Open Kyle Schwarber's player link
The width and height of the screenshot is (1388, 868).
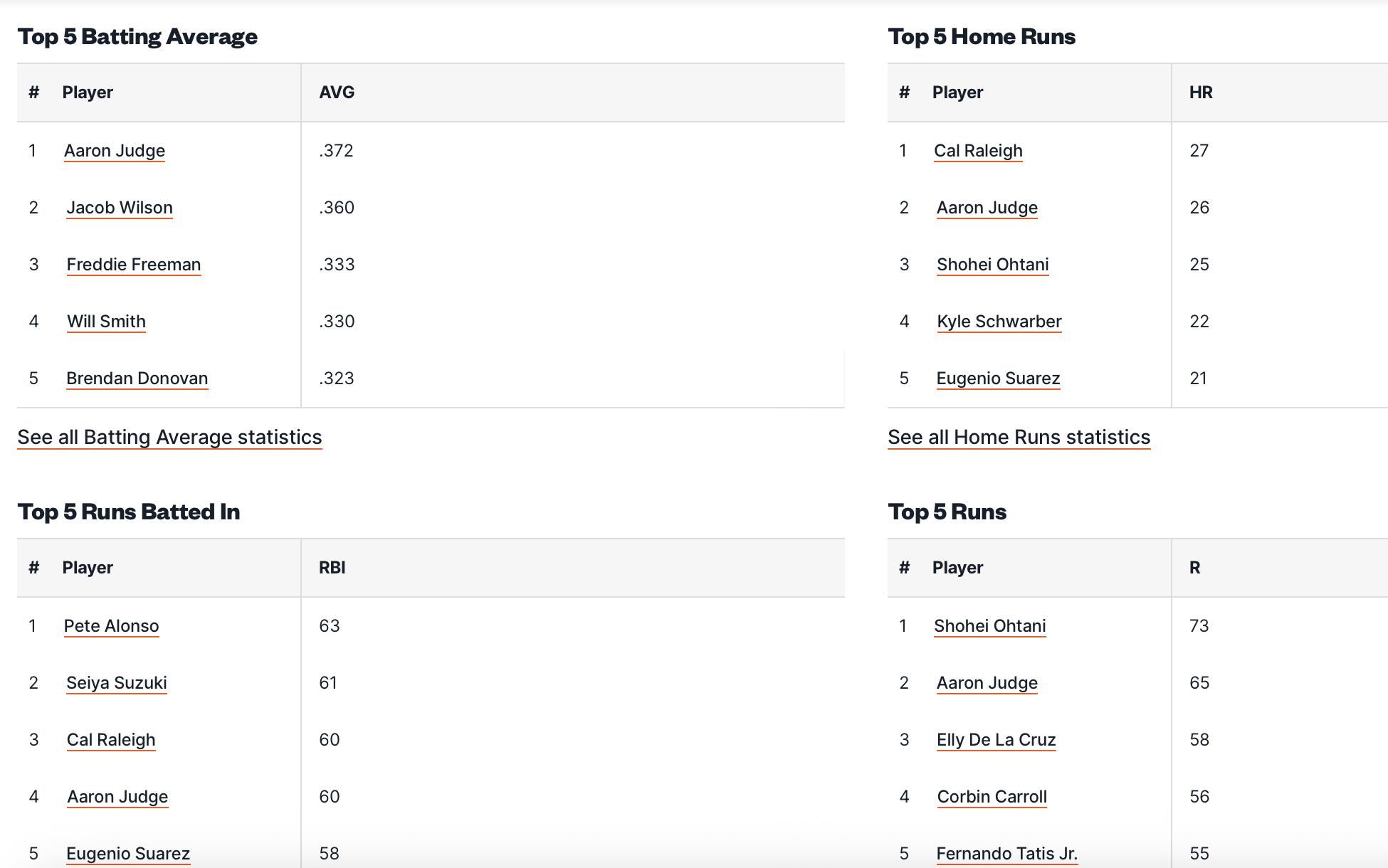pos(999,322)
